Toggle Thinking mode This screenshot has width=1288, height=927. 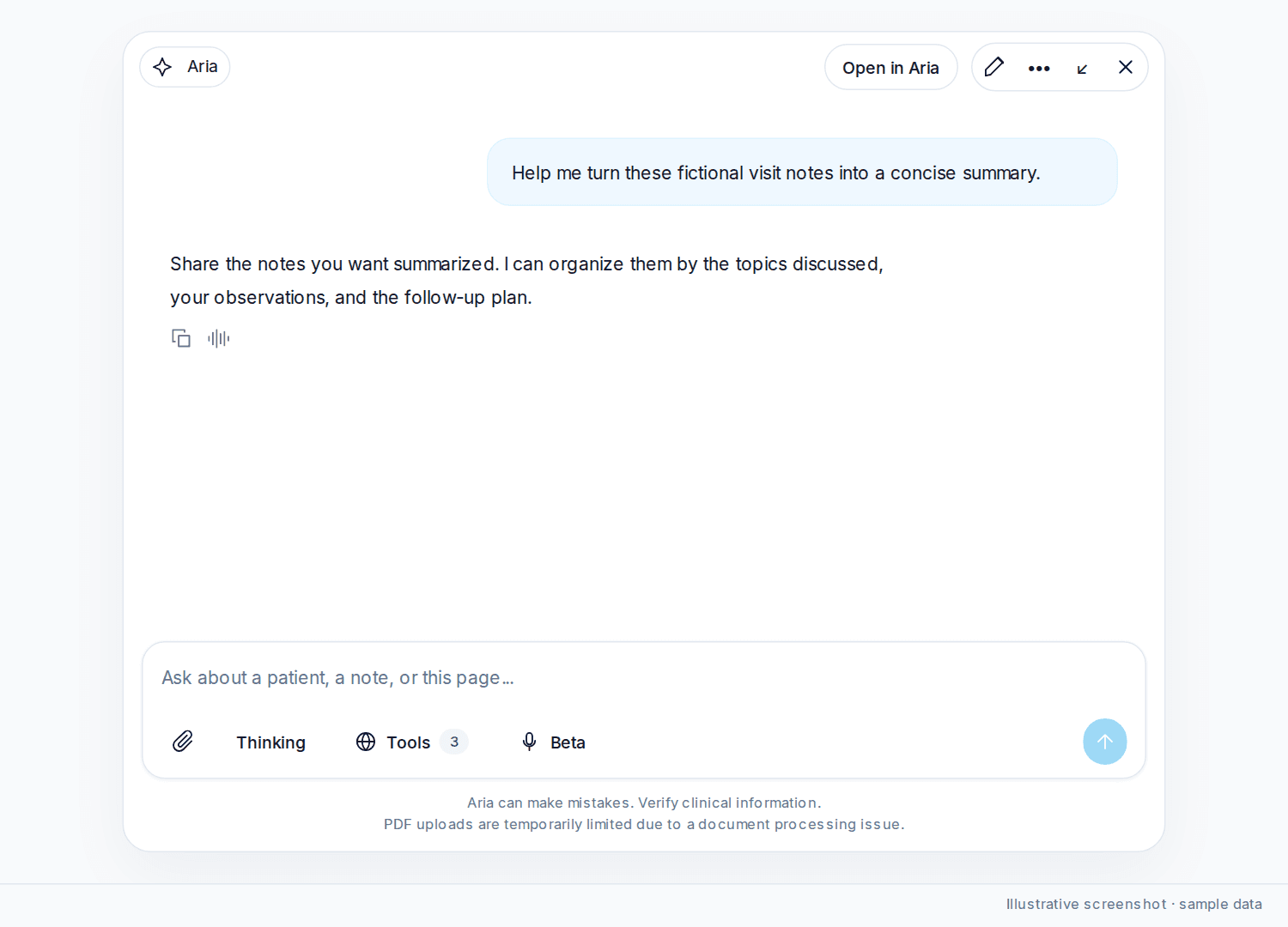[270, 742]
